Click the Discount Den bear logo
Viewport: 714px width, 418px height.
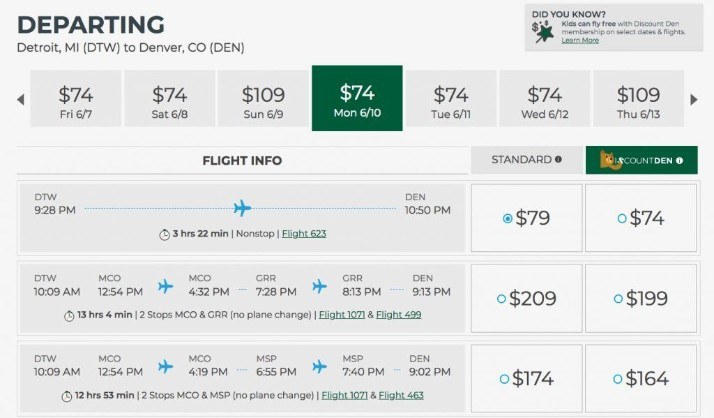tap(604, 160)
